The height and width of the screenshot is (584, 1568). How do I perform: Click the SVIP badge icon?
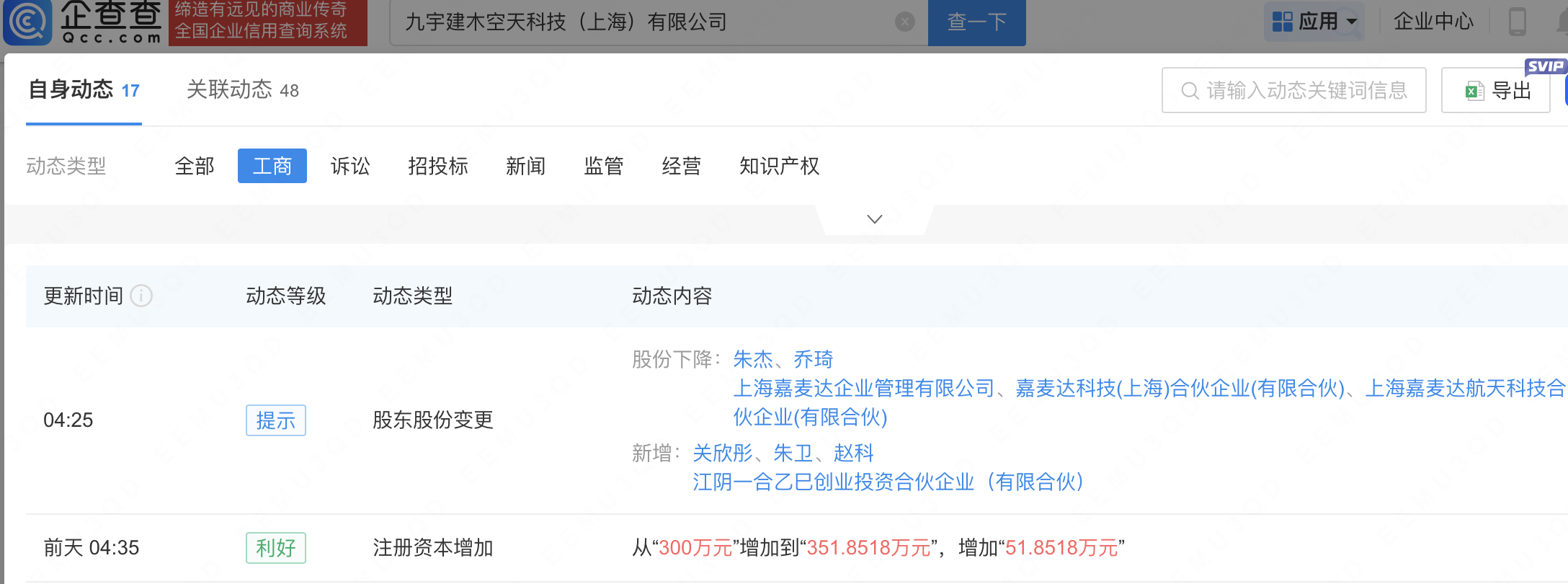click(1544, 66)
